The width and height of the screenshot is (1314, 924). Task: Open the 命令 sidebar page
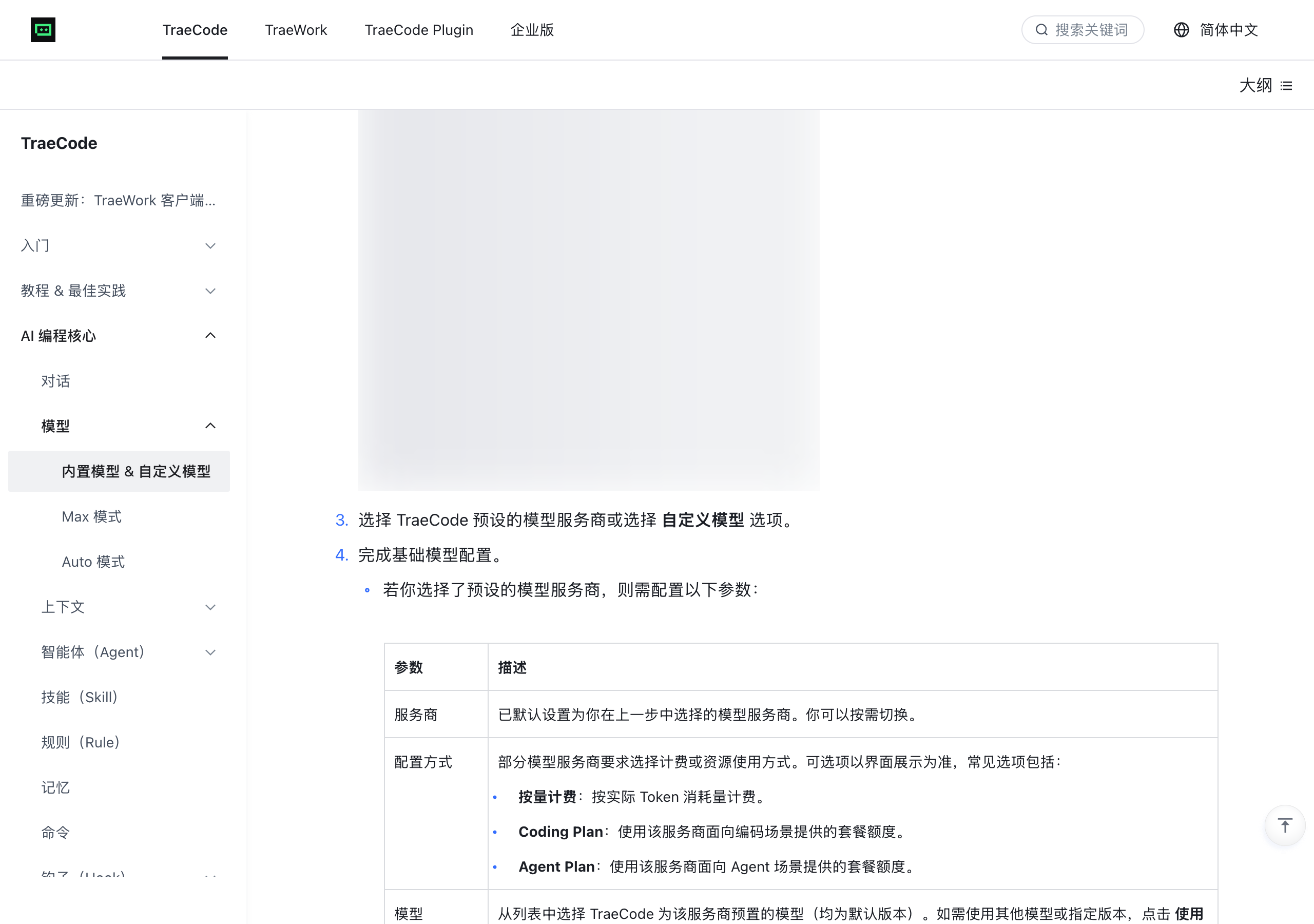55,833
